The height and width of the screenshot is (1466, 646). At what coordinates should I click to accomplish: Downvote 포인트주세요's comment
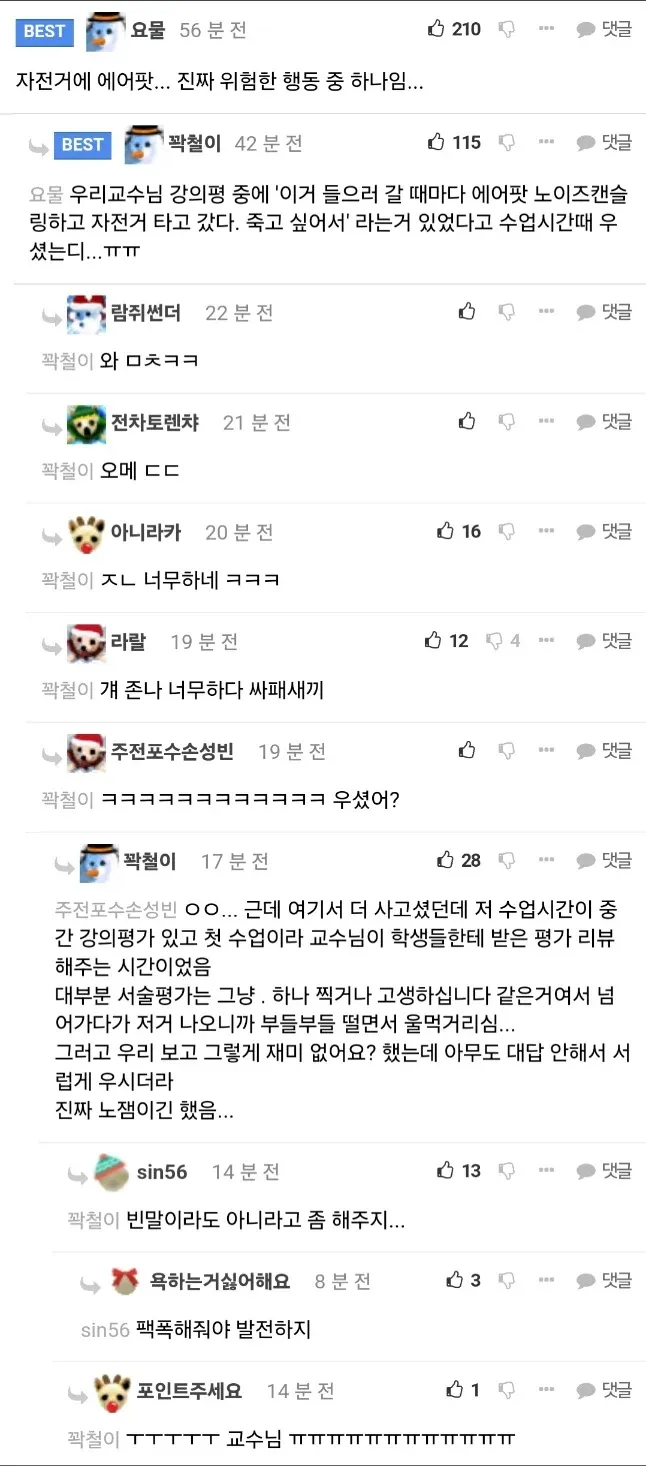point(507,1390)
